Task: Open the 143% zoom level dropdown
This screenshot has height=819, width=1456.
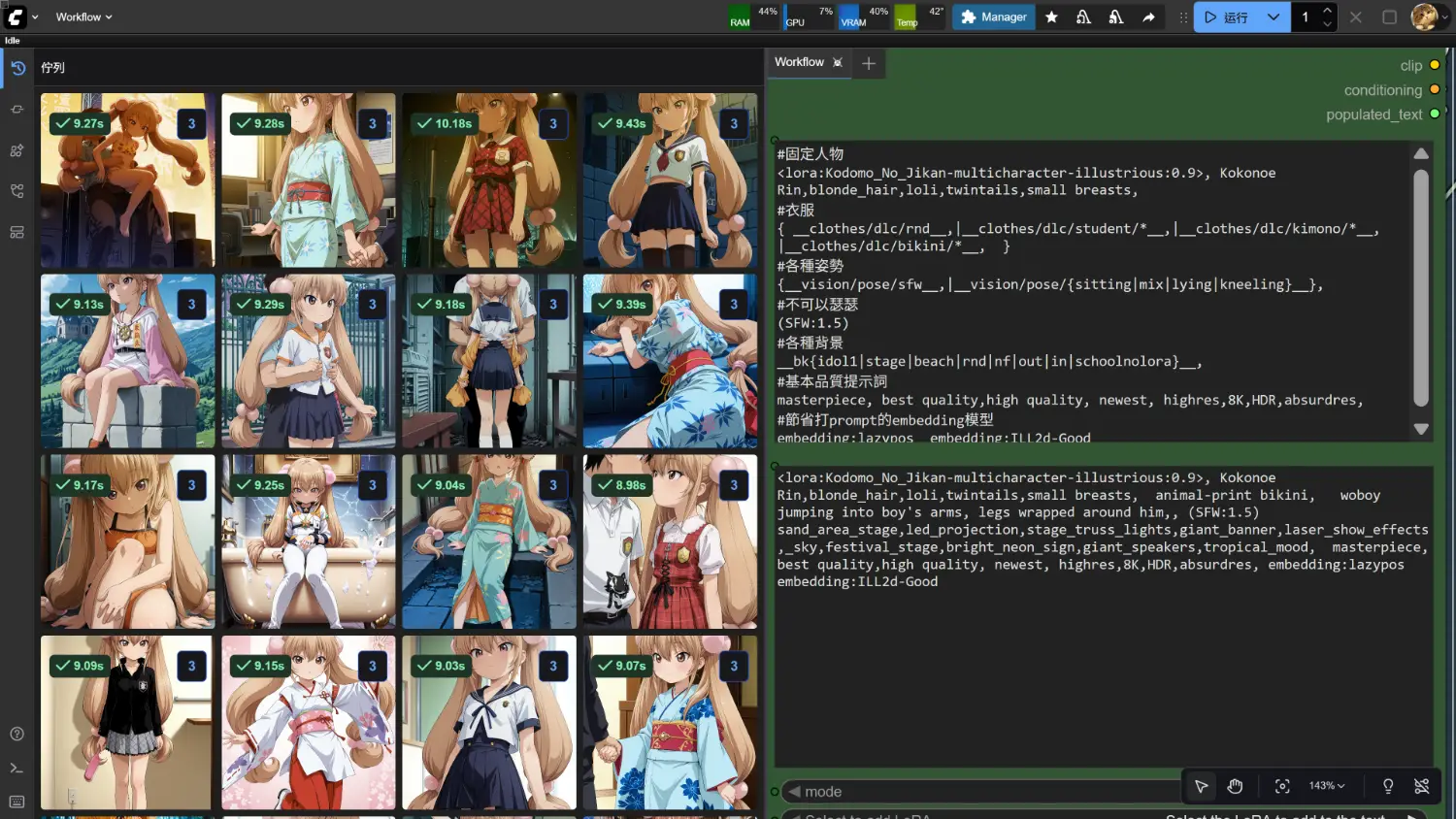Action: (1326, 786)
